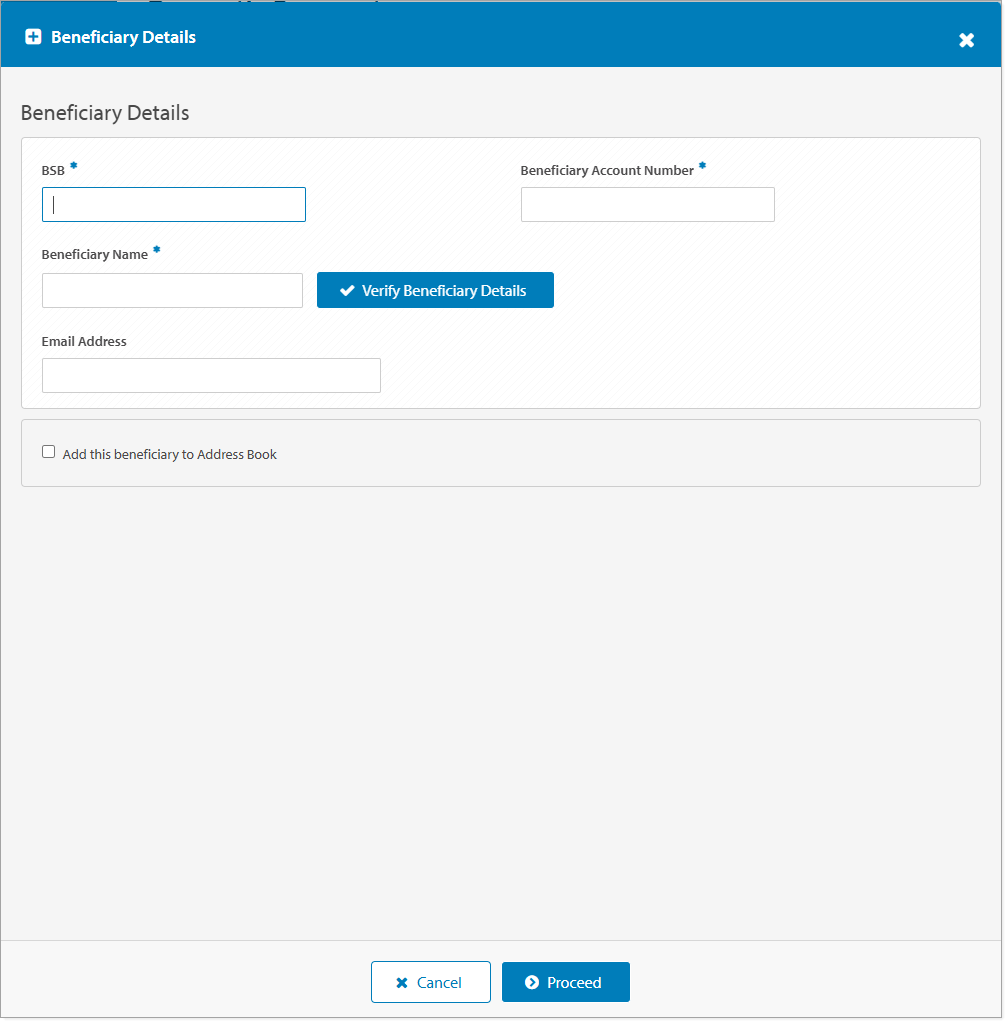The image size is (1008, 1024).
Task: Click the Cancel button
Action: (431, 982)
